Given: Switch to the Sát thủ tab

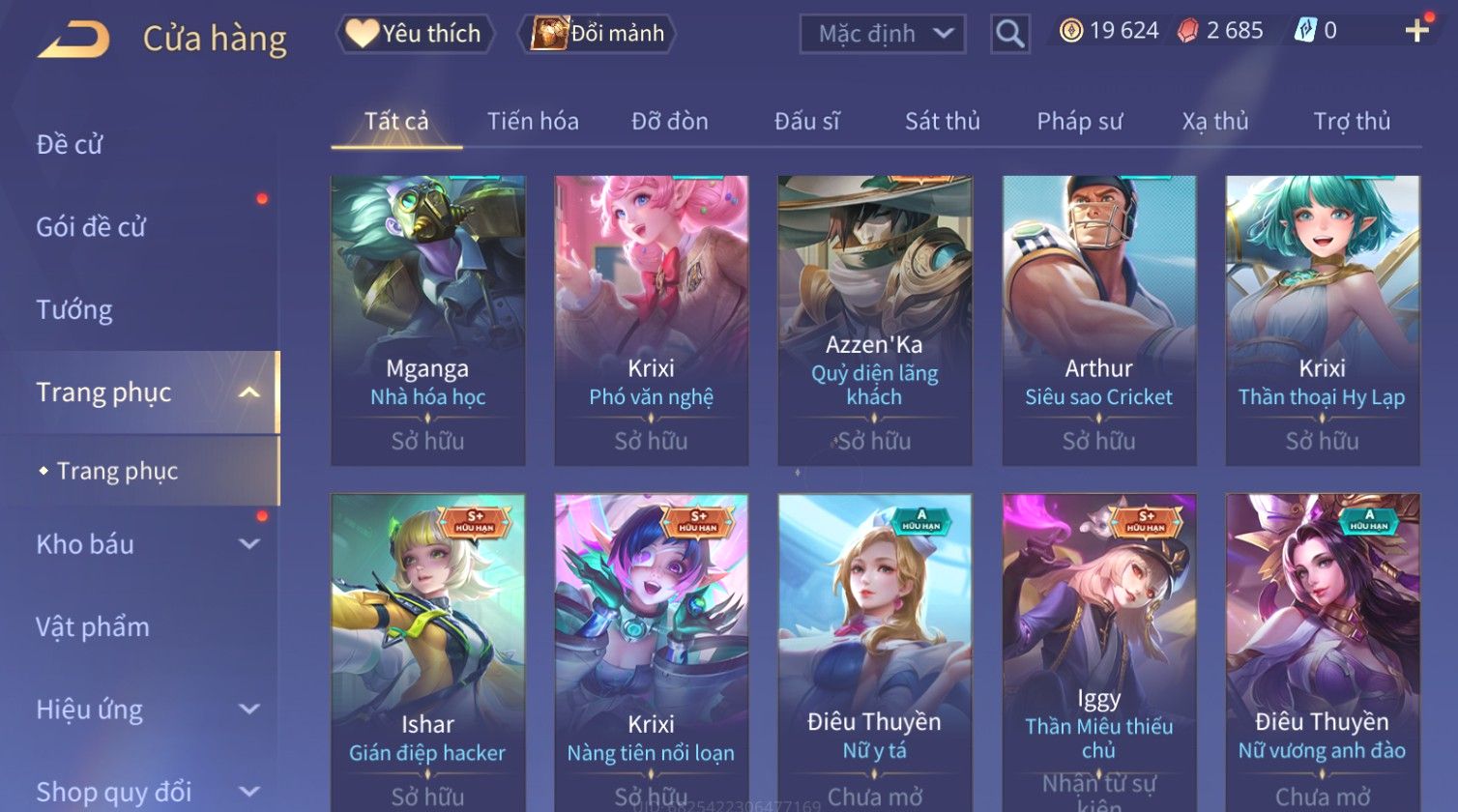Looking at the screenshot, I should coord(942,122).
